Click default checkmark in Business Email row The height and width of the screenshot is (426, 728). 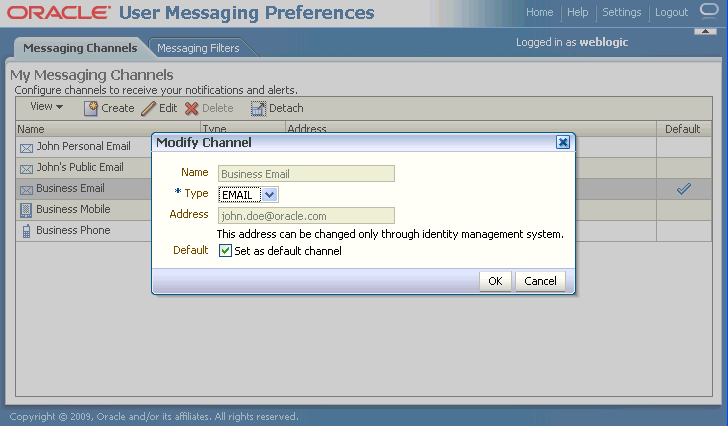pos(683,189)
